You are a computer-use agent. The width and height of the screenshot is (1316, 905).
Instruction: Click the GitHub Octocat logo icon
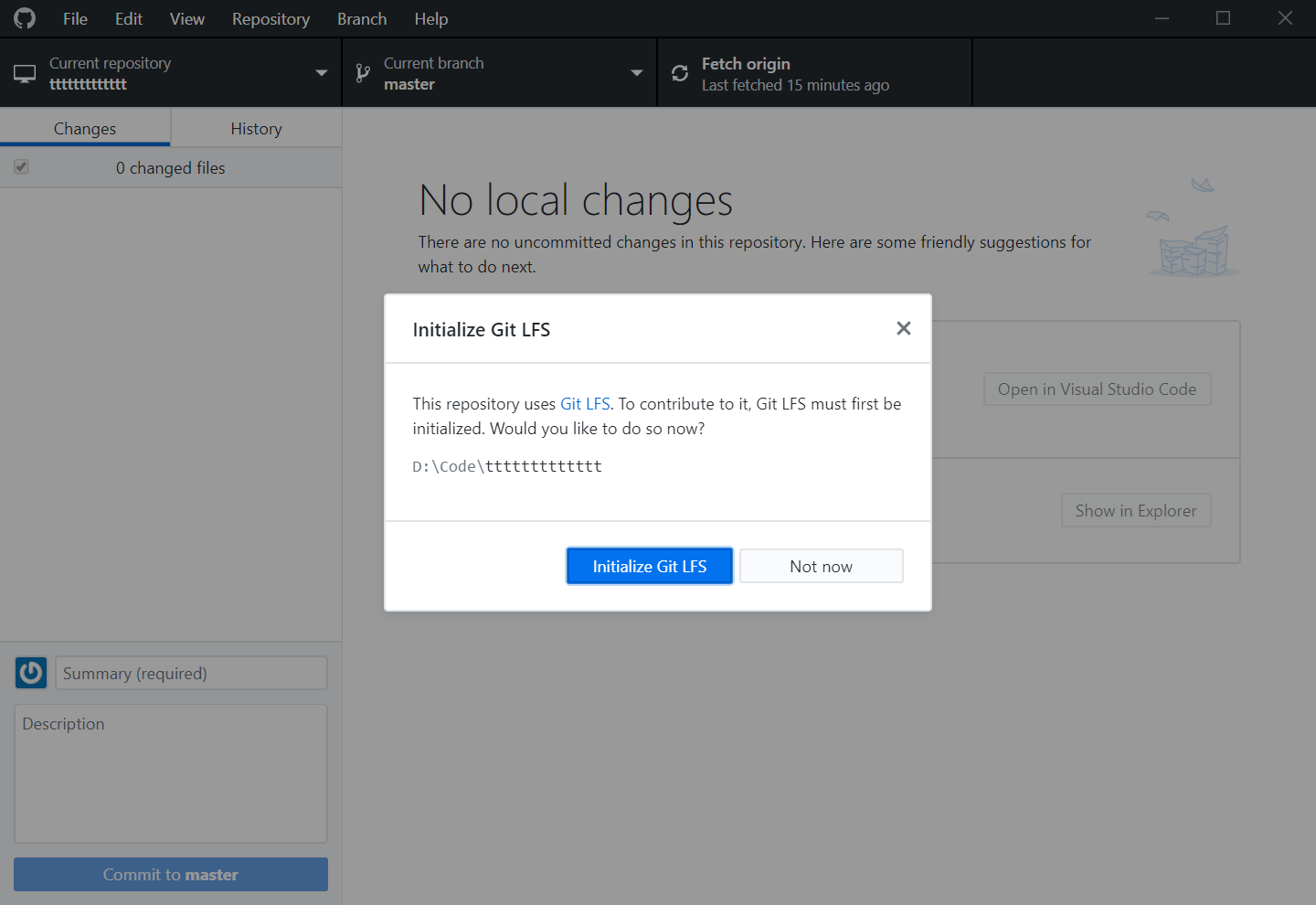(25, 18)
